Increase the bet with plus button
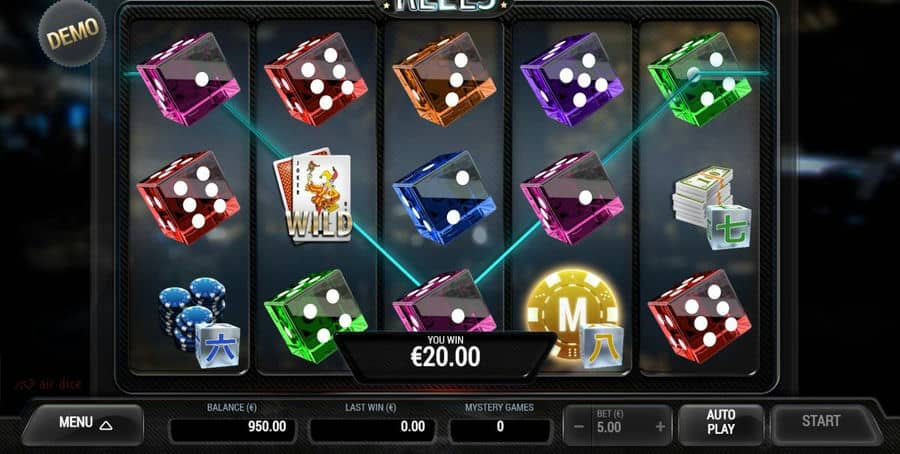The image size is (900, 454). click(x=660, y=427)
